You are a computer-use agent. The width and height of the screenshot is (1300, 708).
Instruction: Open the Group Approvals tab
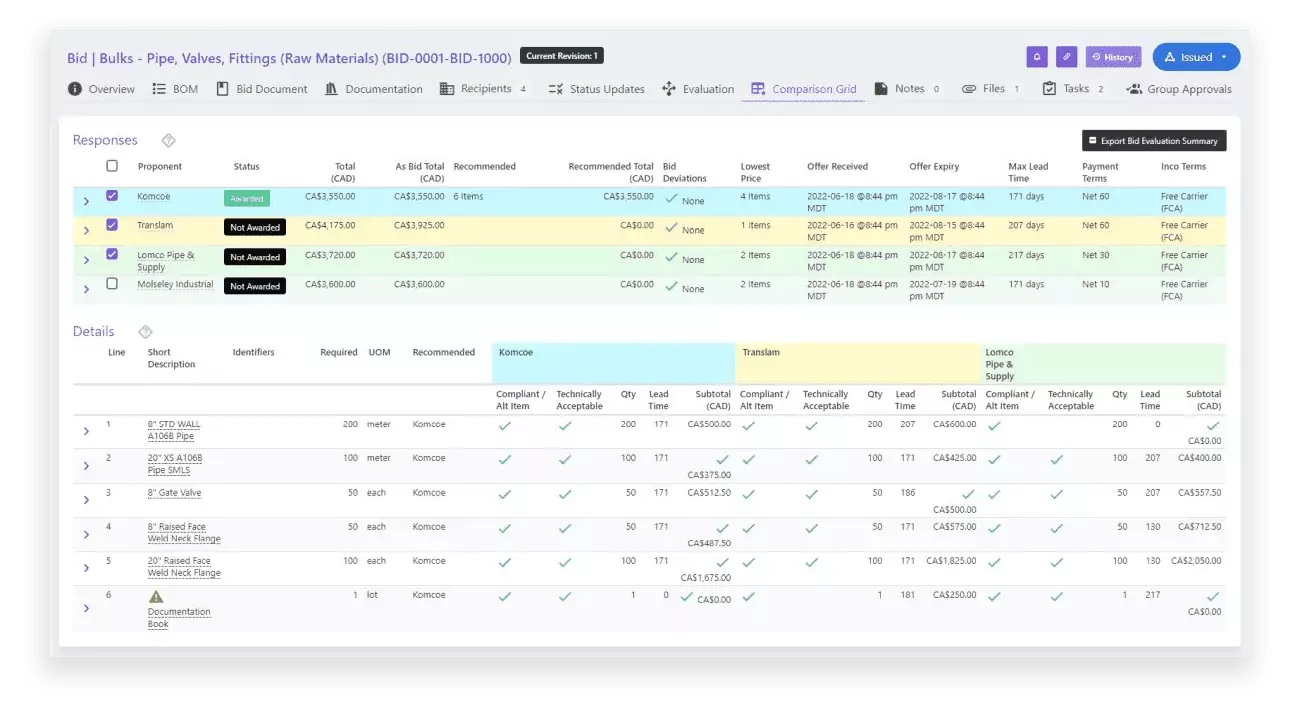1179,89
